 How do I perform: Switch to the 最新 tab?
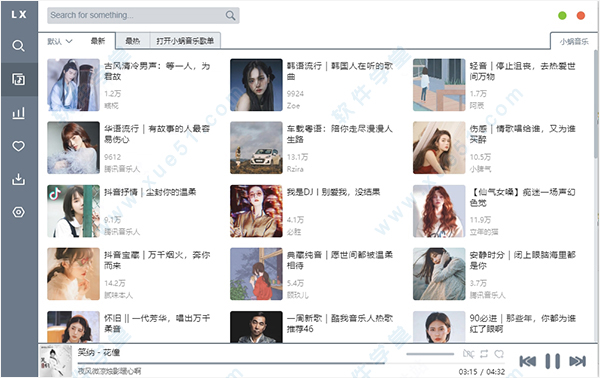click(x=98, y=41)
